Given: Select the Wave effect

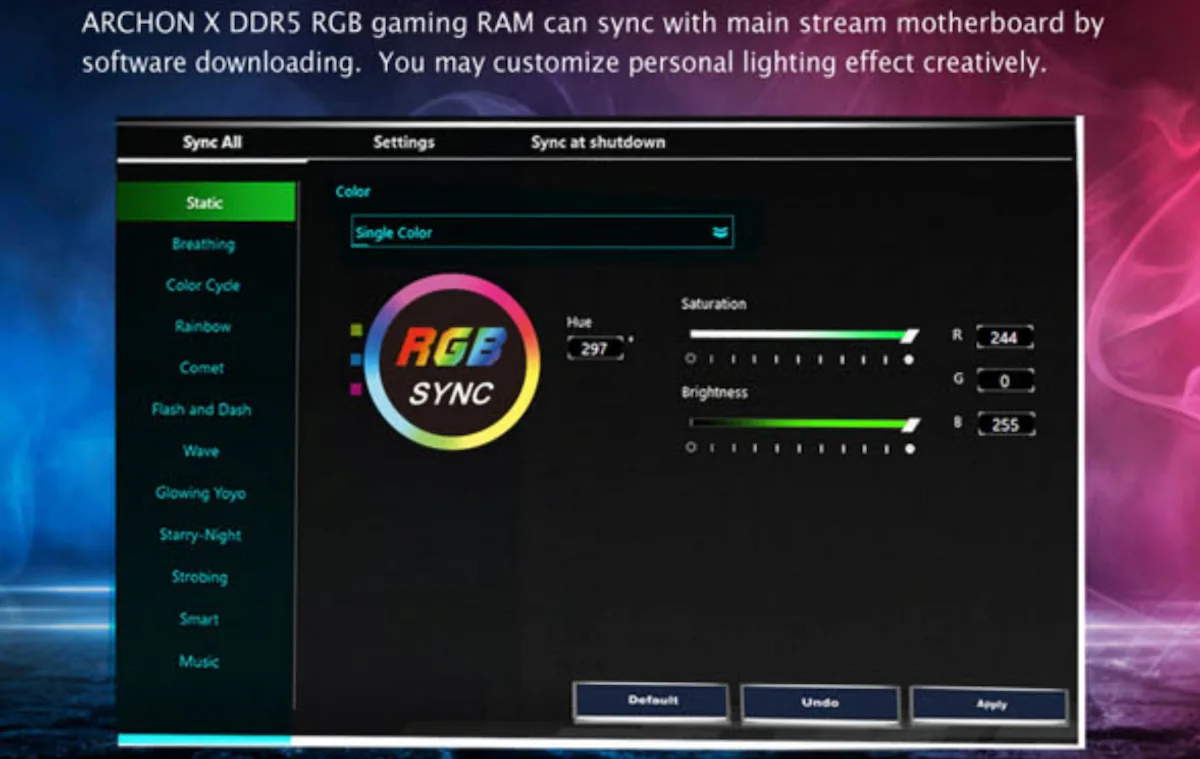Looking at the screenshot, I should [201, 451].
